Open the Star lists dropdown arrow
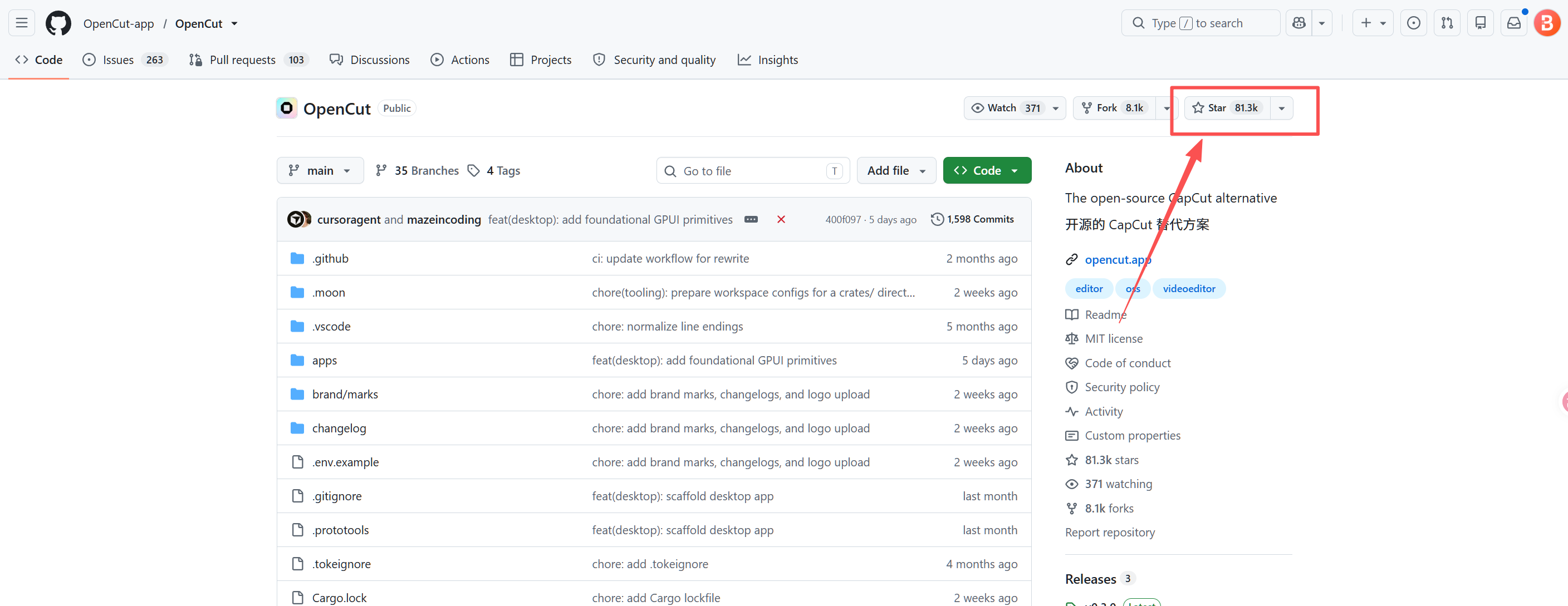This screenshot has height=606, width=1568. pyautogui.click(x=1281, y=109)
